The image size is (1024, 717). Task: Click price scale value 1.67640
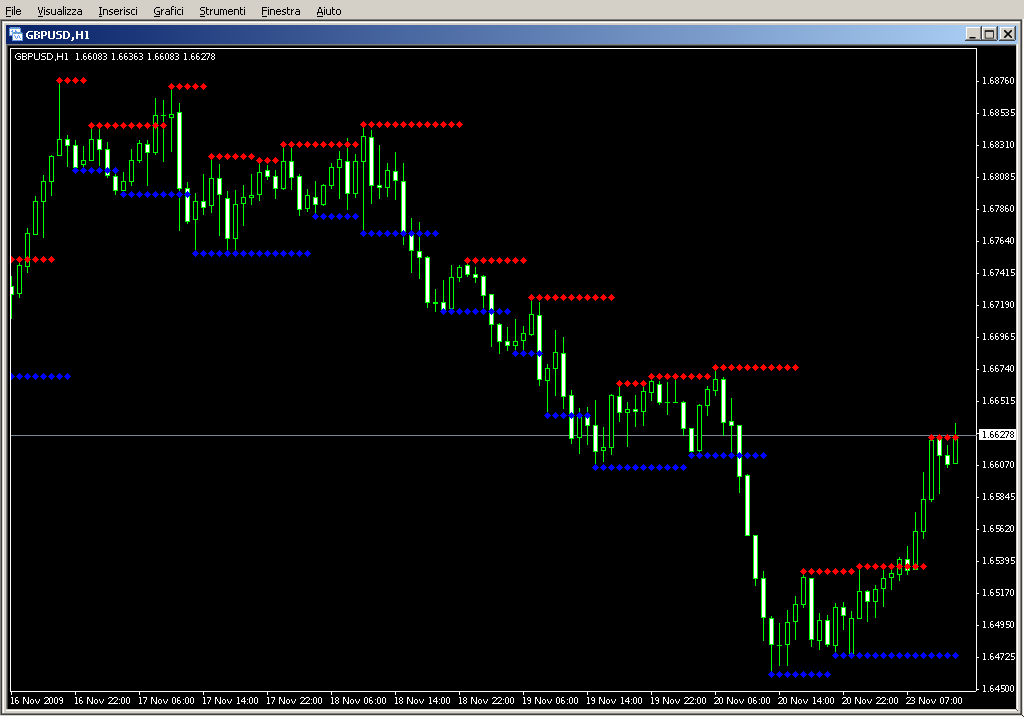(x=999, y=241)
